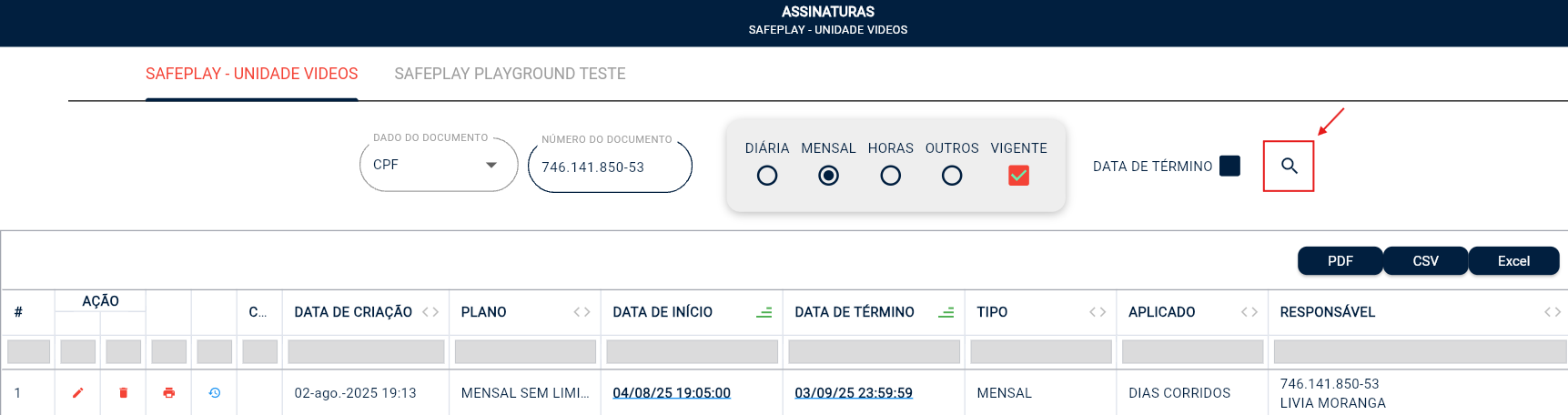Click the Tipo column resize arrows
This screenshot has width=1568, height=415.
click(x=1098, y=312)
